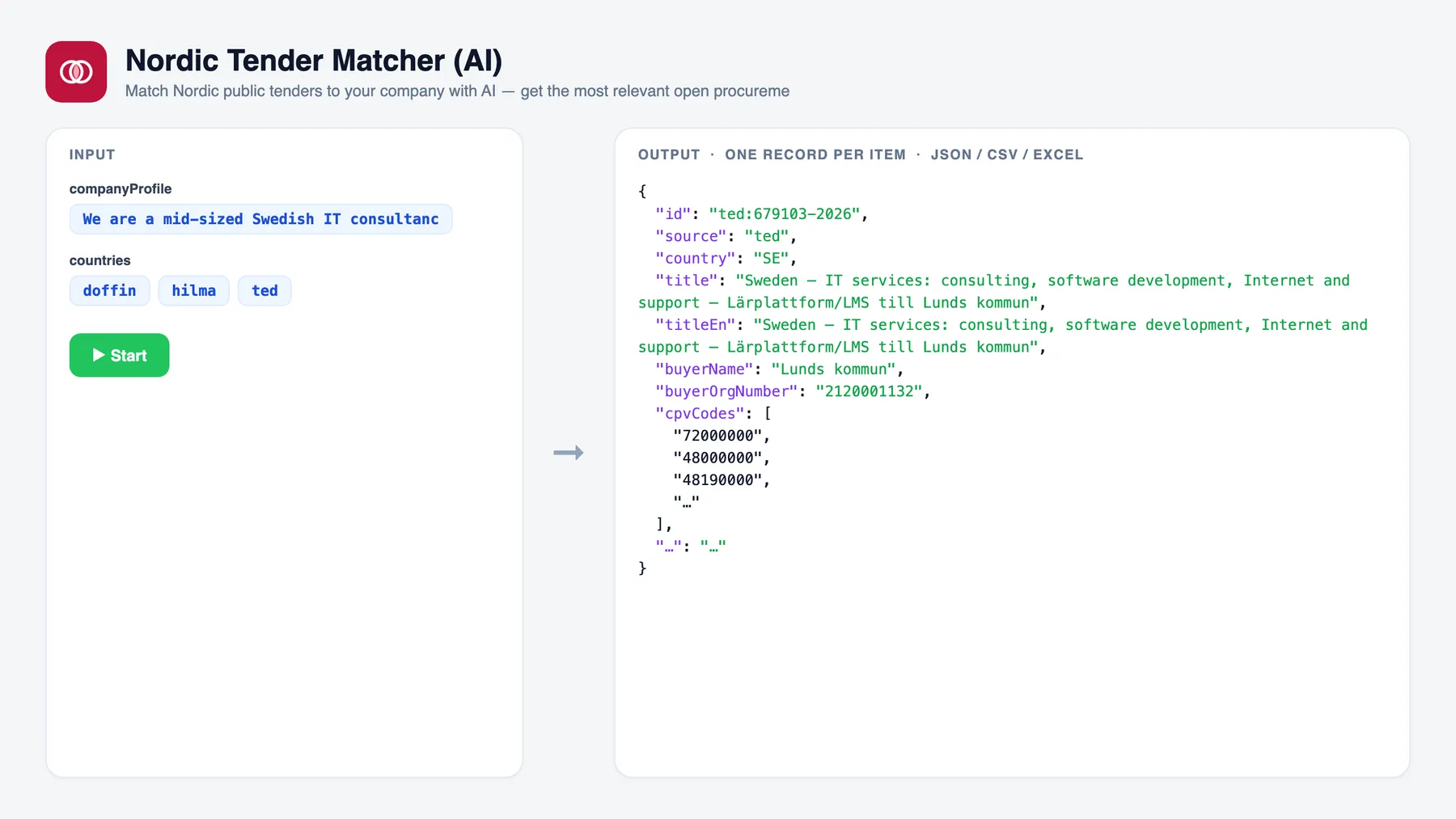1456x819 pixels.
Task: Click the "source": "ted" JSON line
Action: pyautogui.click(x=726, y=236)
